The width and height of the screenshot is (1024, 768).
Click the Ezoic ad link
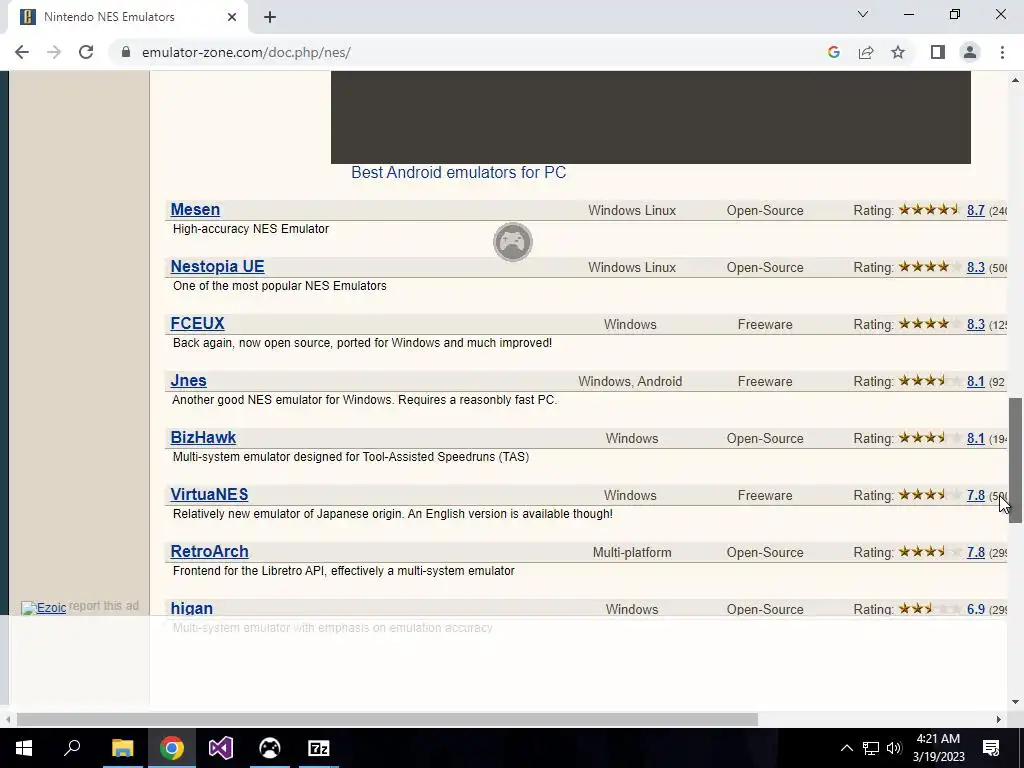(x=44, y=608)
